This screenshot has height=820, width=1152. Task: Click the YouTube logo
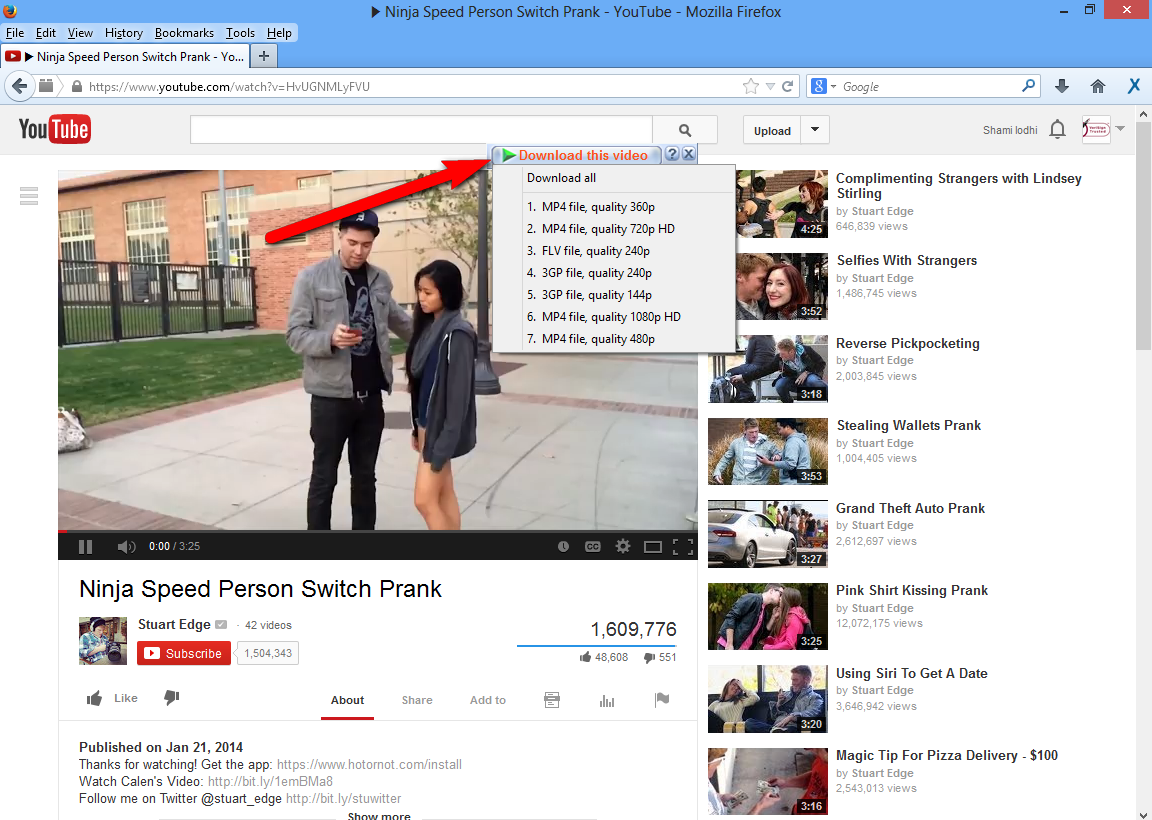[55, 129]
